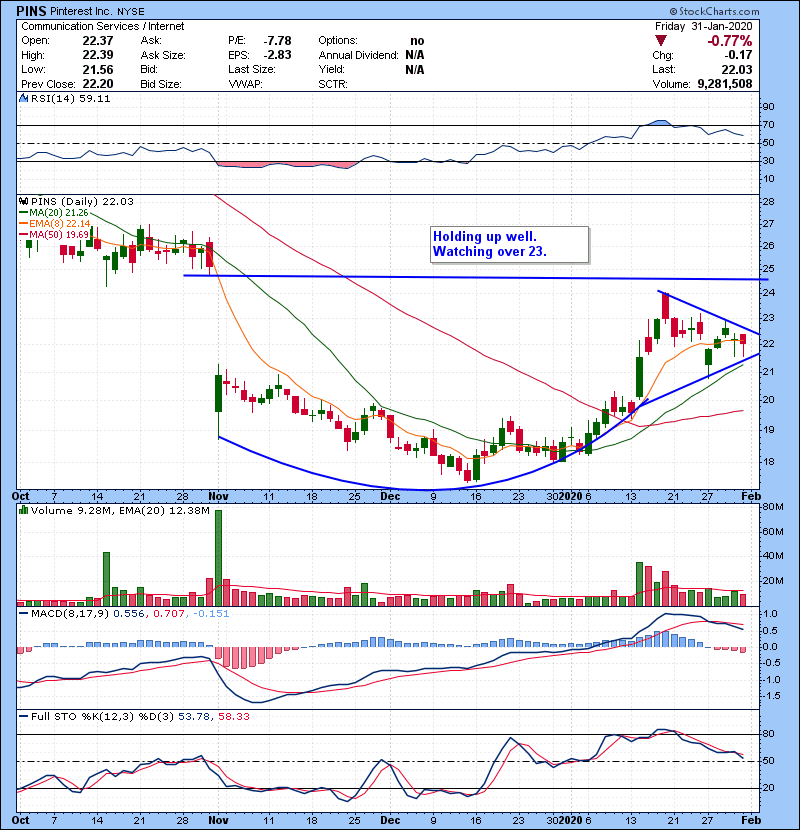The height and width of the screenshot is (830, 800).
Task: Click the MACD(8,17,9) indicator label
Action: pyautogui.click(x=70, y=614)
